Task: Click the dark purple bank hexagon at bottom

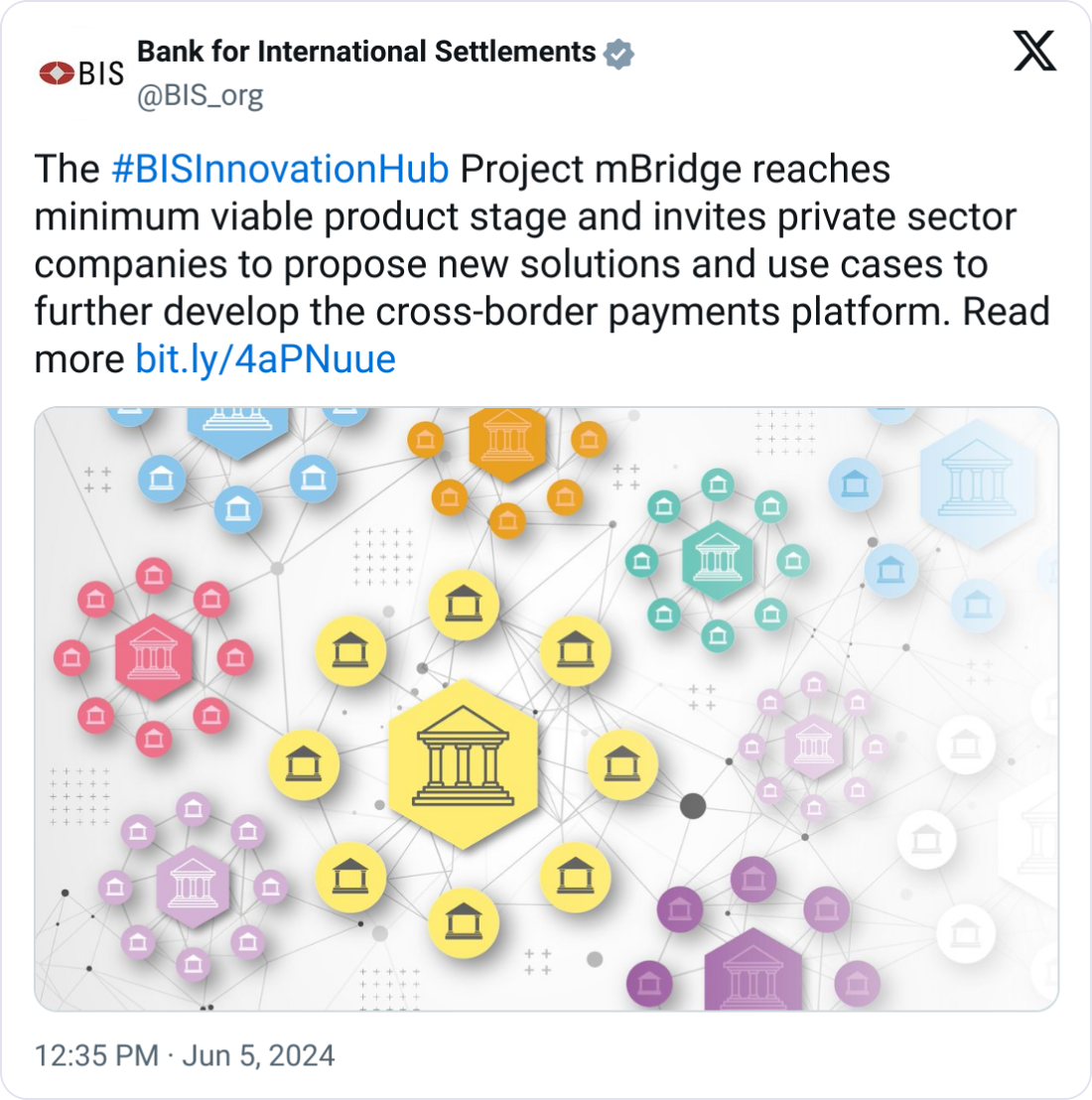Action: (752, 970)
